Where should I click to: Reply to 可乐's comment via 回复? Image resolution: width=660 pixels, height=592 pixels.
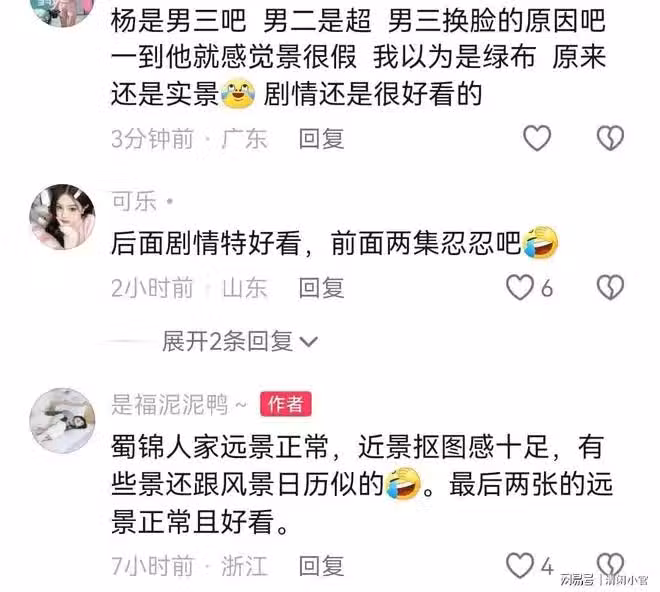(x=322, y=288)
